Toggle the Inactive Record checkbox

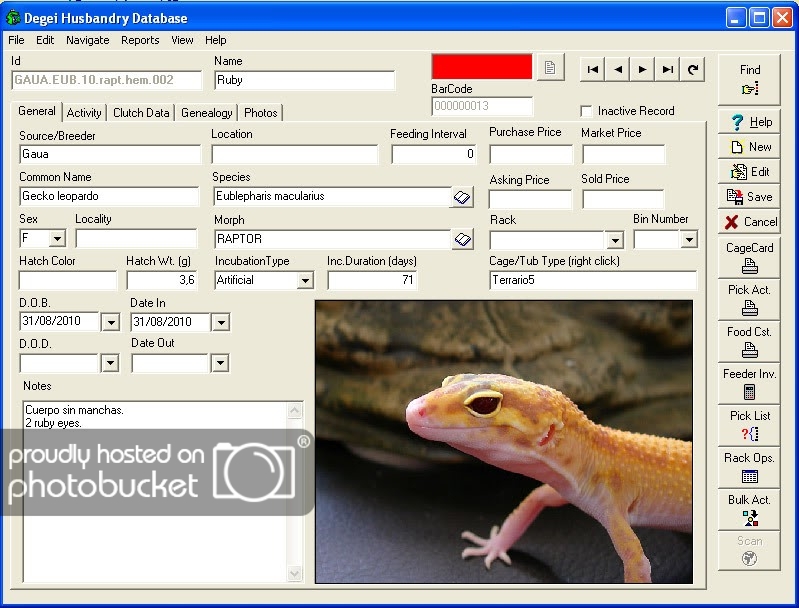pyautogui.click(x=587, y=111)
